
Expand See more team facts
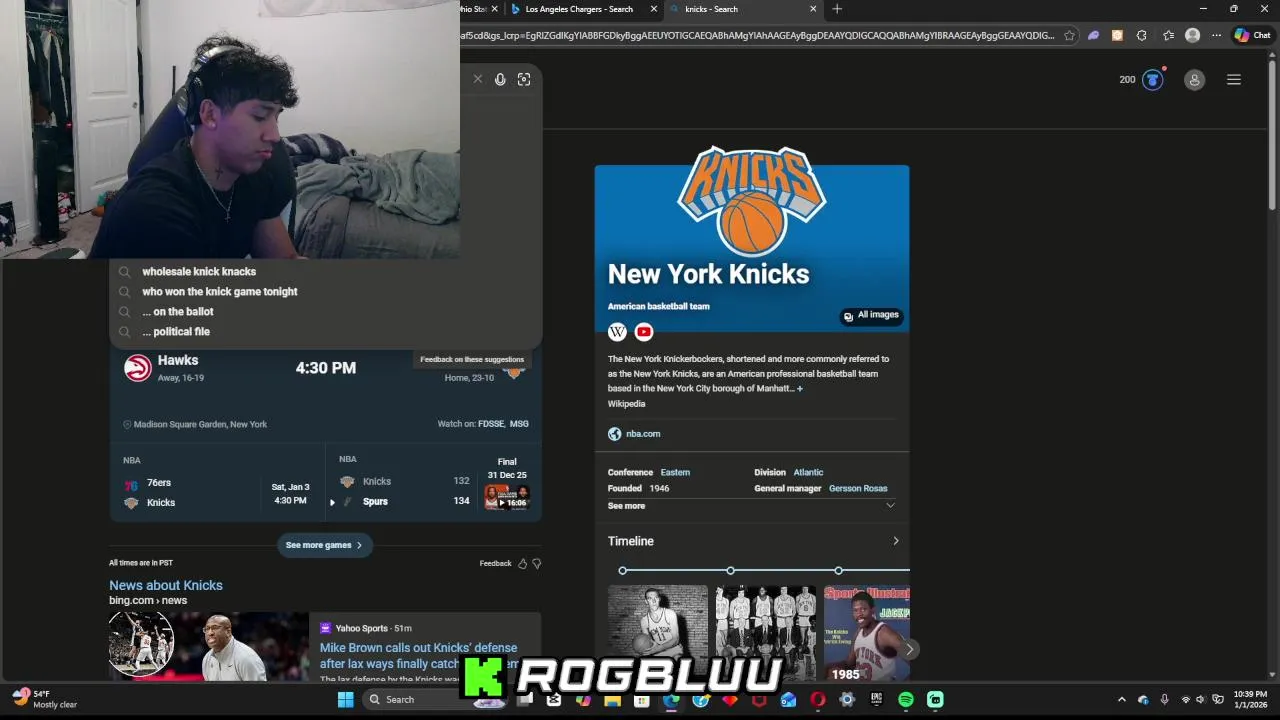click(751, 506)
